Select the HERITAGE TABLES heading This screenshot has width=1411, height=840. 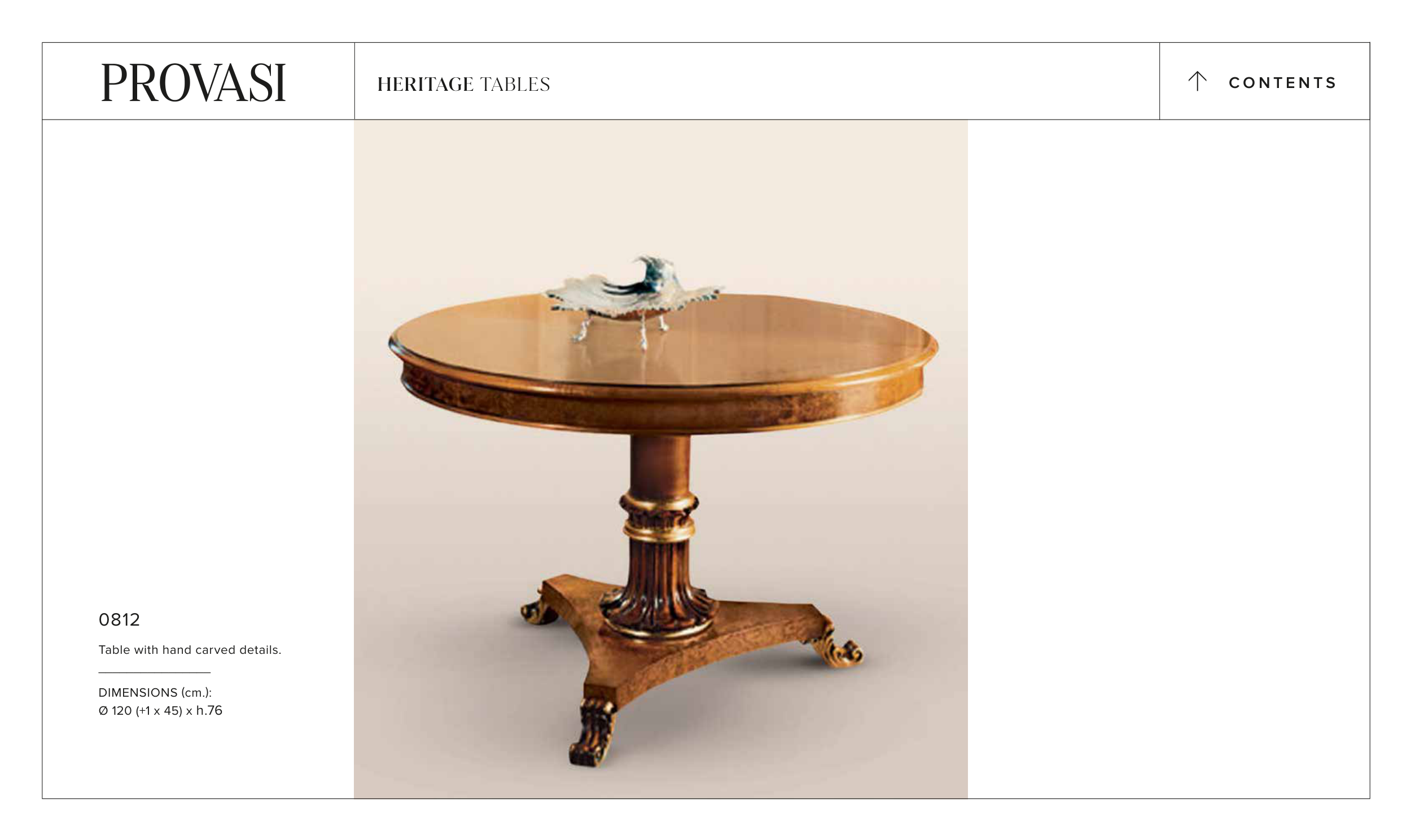coord(463,85)
